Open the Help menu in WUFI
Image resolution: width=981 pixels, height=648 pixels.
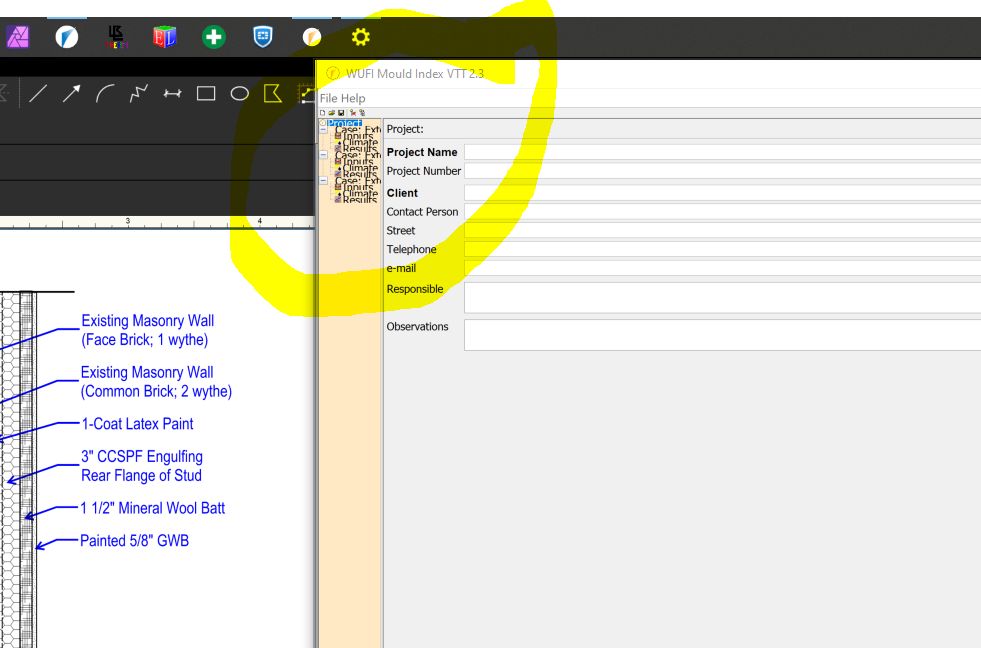pyautogui.click(x=353, y=98)
